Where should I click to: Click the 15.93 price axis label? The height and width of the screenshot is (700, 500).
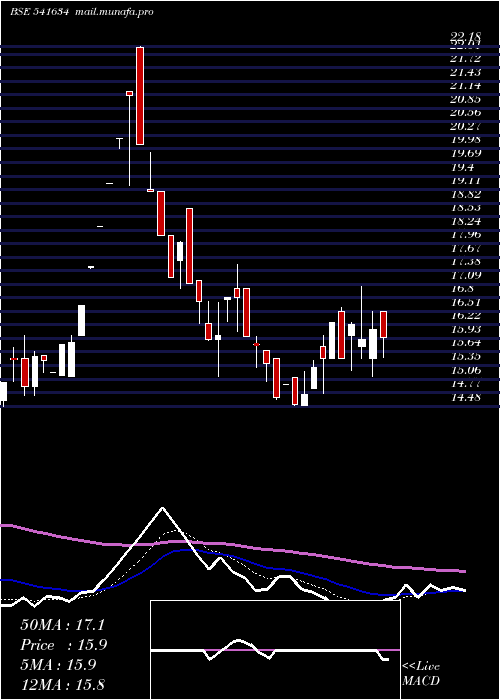466,329
